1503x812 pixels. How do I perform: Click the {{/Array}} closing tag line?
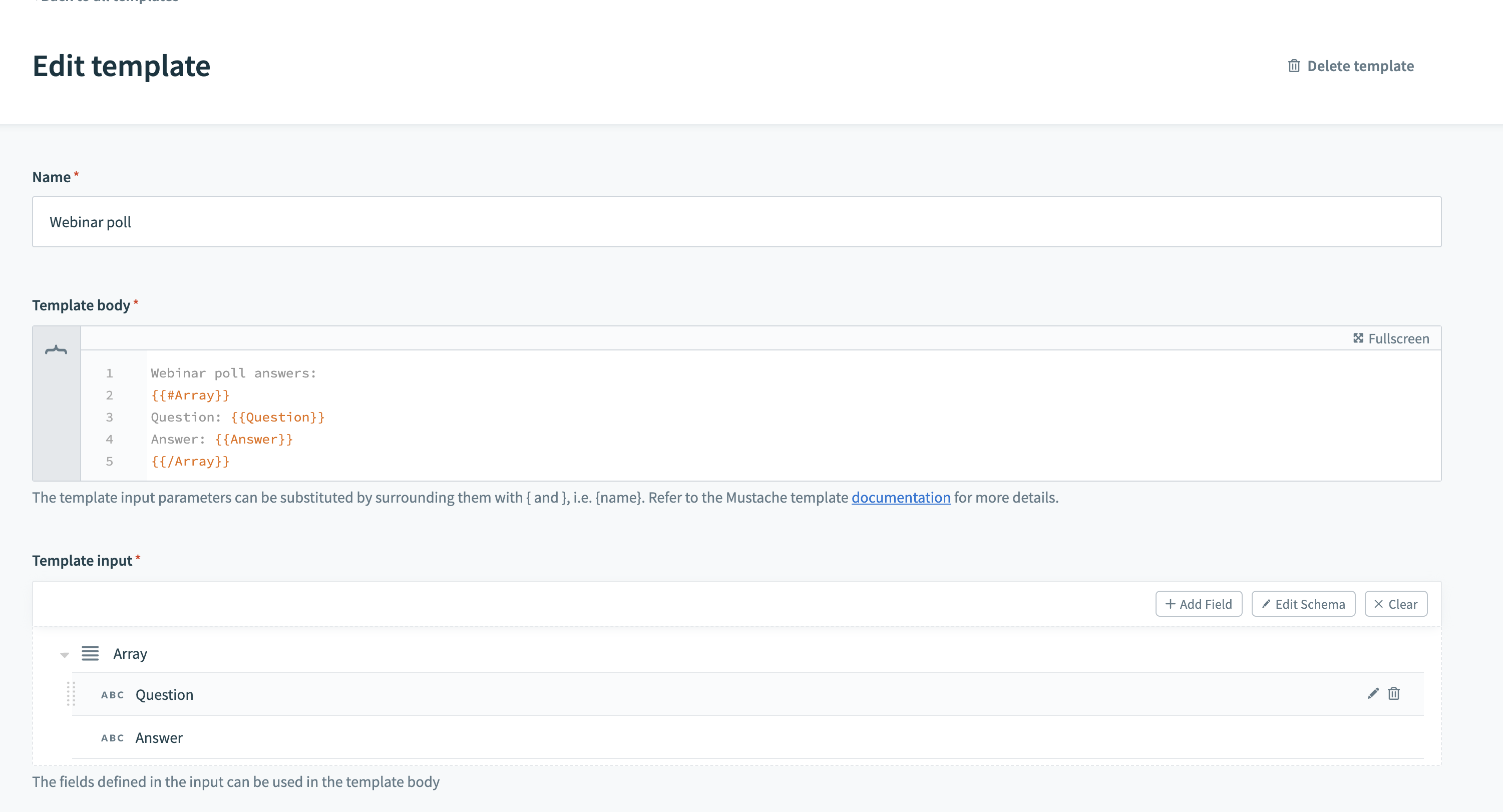pyautogui.click(x=190, y=462)
